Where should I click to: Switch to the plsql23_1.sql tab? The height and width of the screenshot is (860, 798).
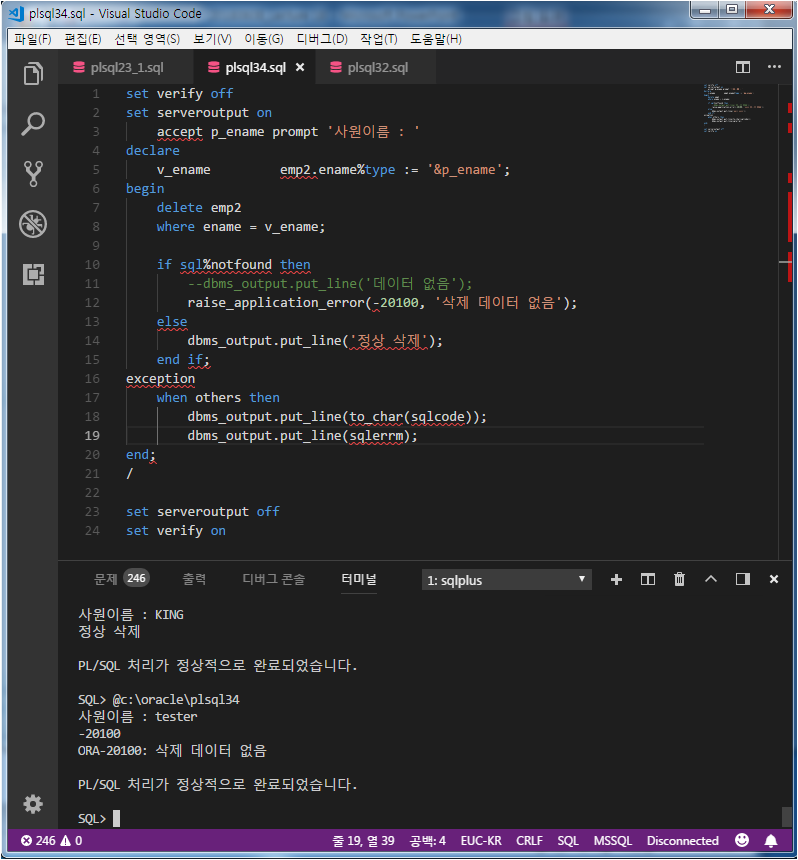(x=127, y=67)
